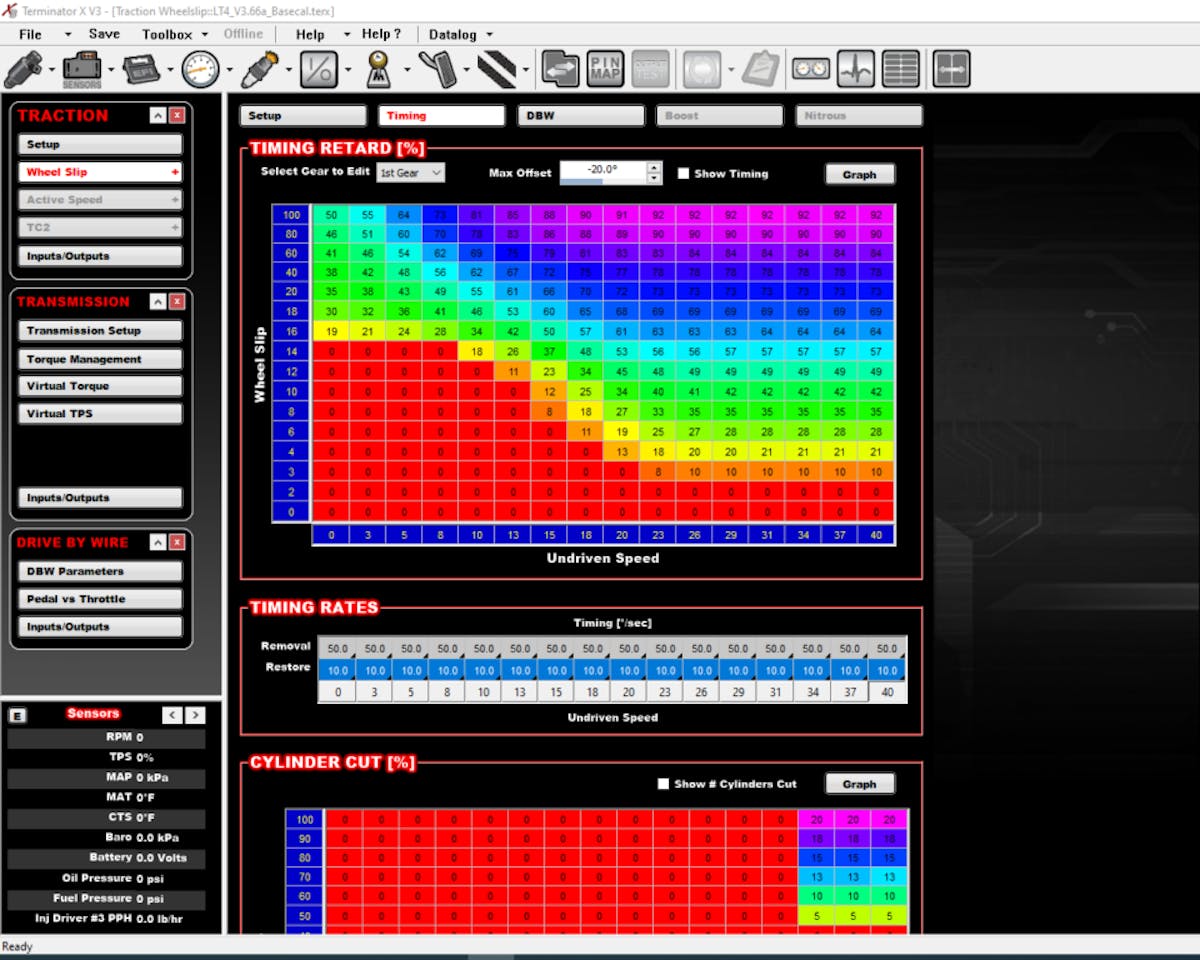Select the Timing tab
1200x960 pixels.
tap(441, 115)
